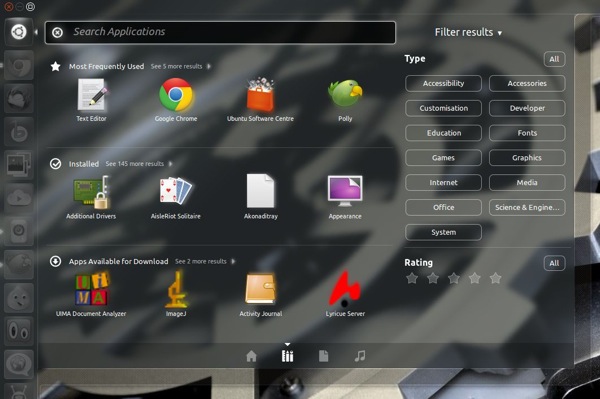Set rating filter to five stars
600x399 pixels.
tap(495, 278)
